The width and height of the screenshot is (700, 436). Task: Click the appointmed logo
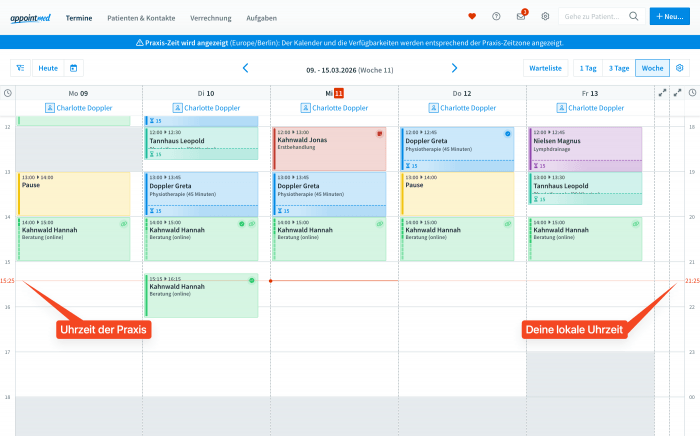[x=30, y=18]
